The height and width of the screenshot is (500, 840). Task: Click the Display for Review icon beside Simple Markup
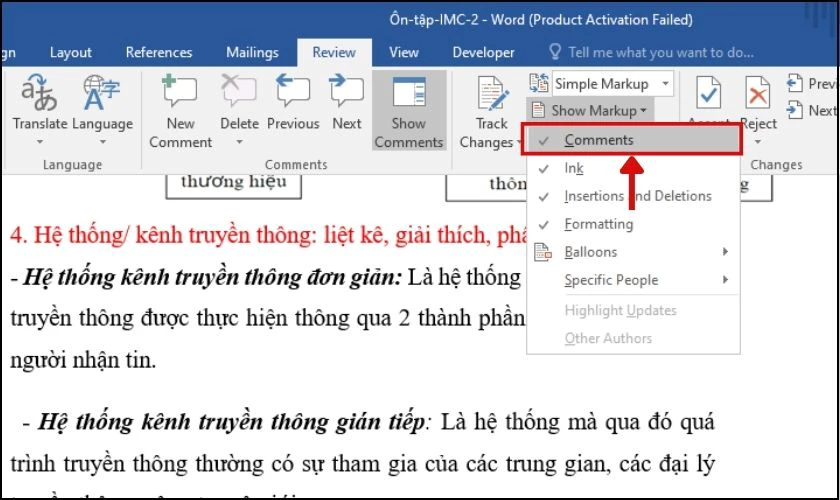539,83
